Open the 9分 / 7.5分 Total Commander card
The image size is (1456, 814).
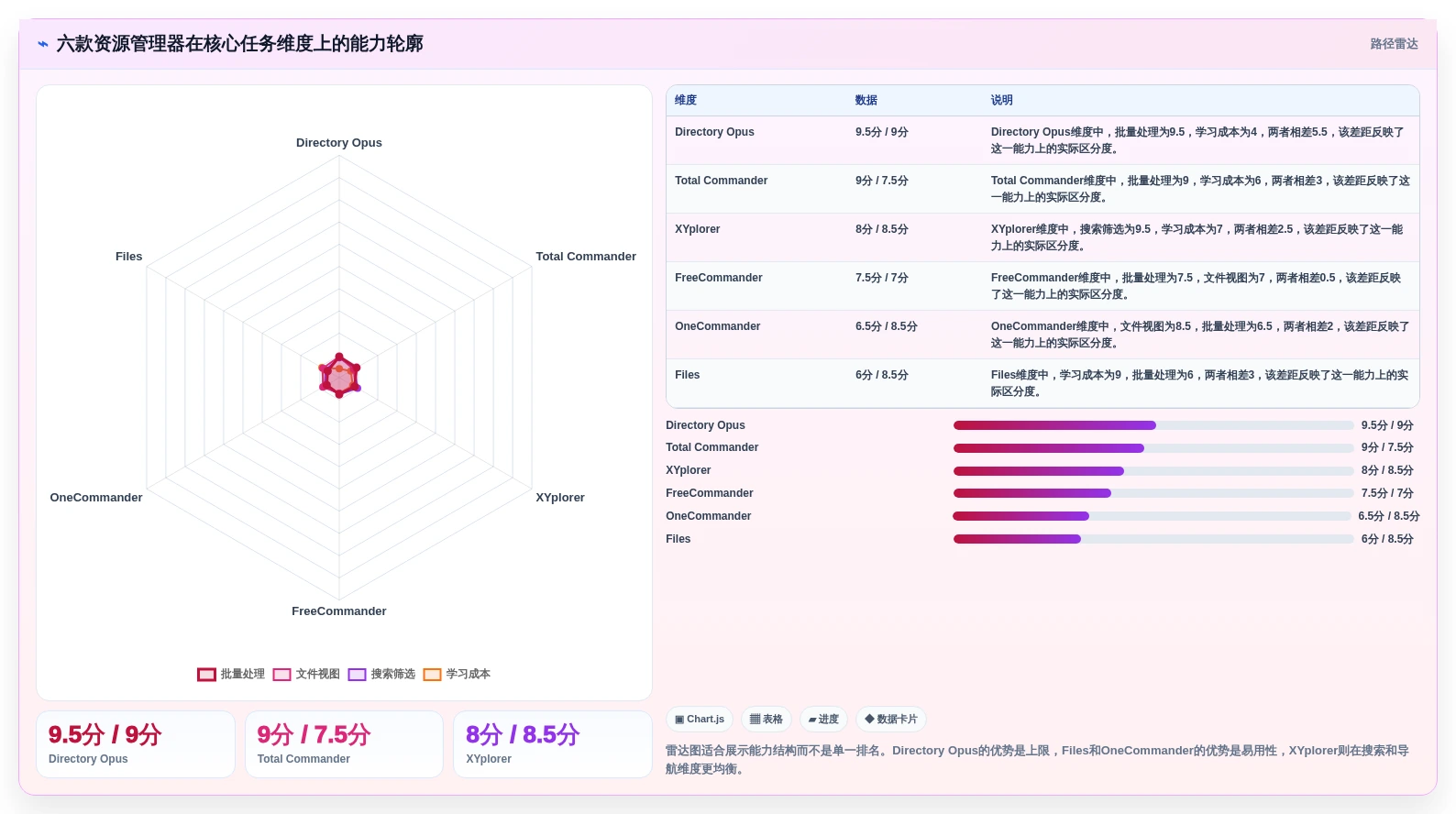(x=344, y=744)
